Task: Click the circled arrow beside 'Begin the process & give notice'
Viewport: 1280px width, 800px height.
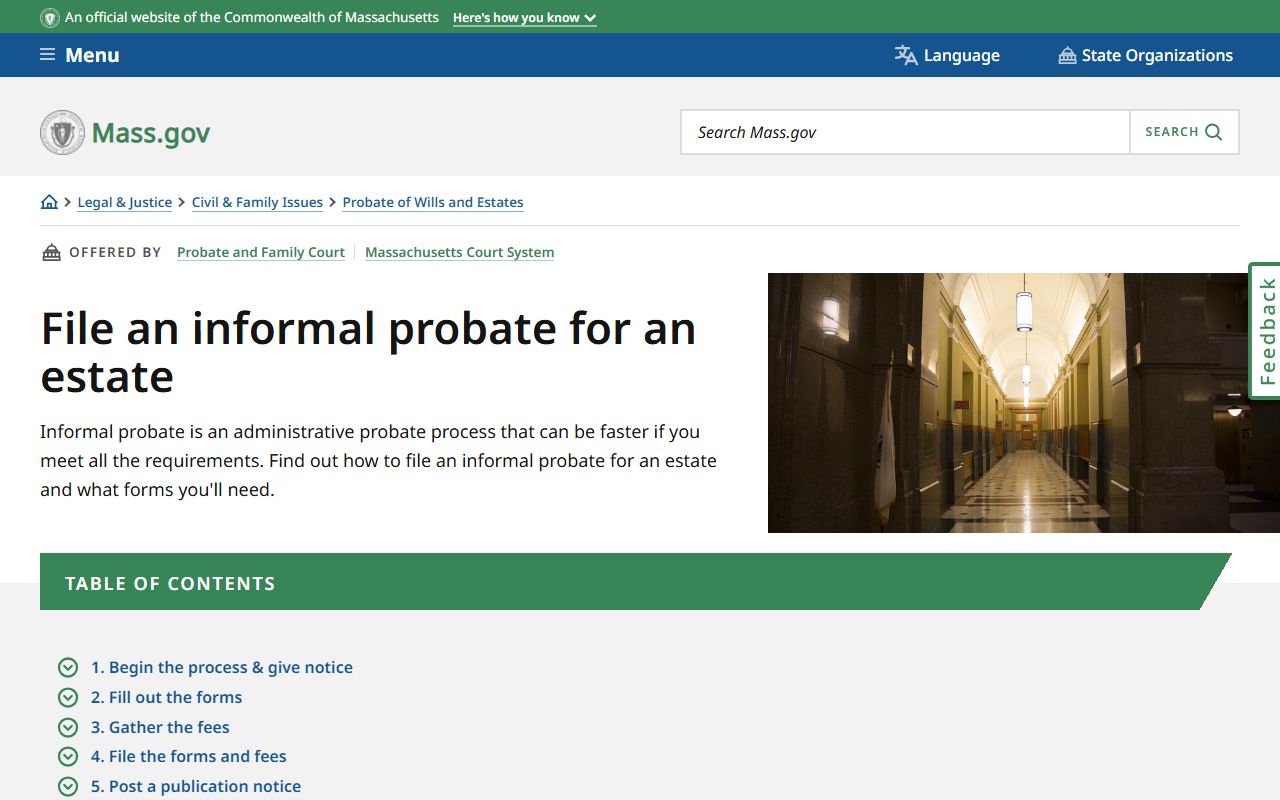Action: 68,667
